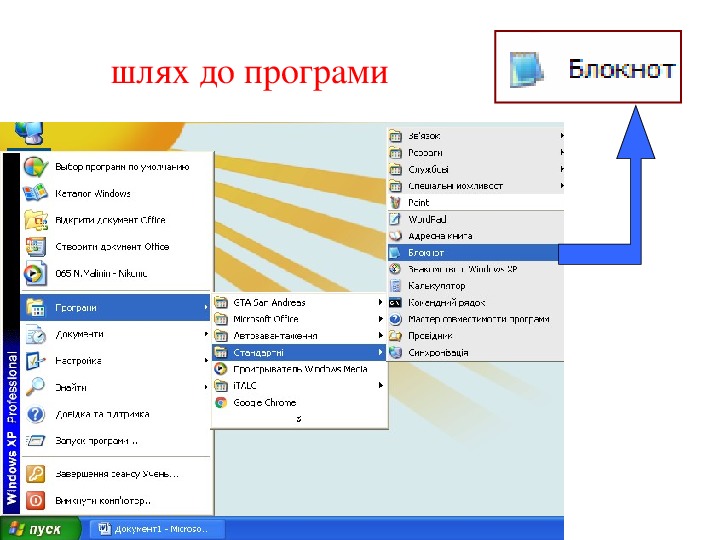Click the Запуск програми run icon
Image resolution: width=720 pixels, height=540 pixels.
tap(35, 441)
